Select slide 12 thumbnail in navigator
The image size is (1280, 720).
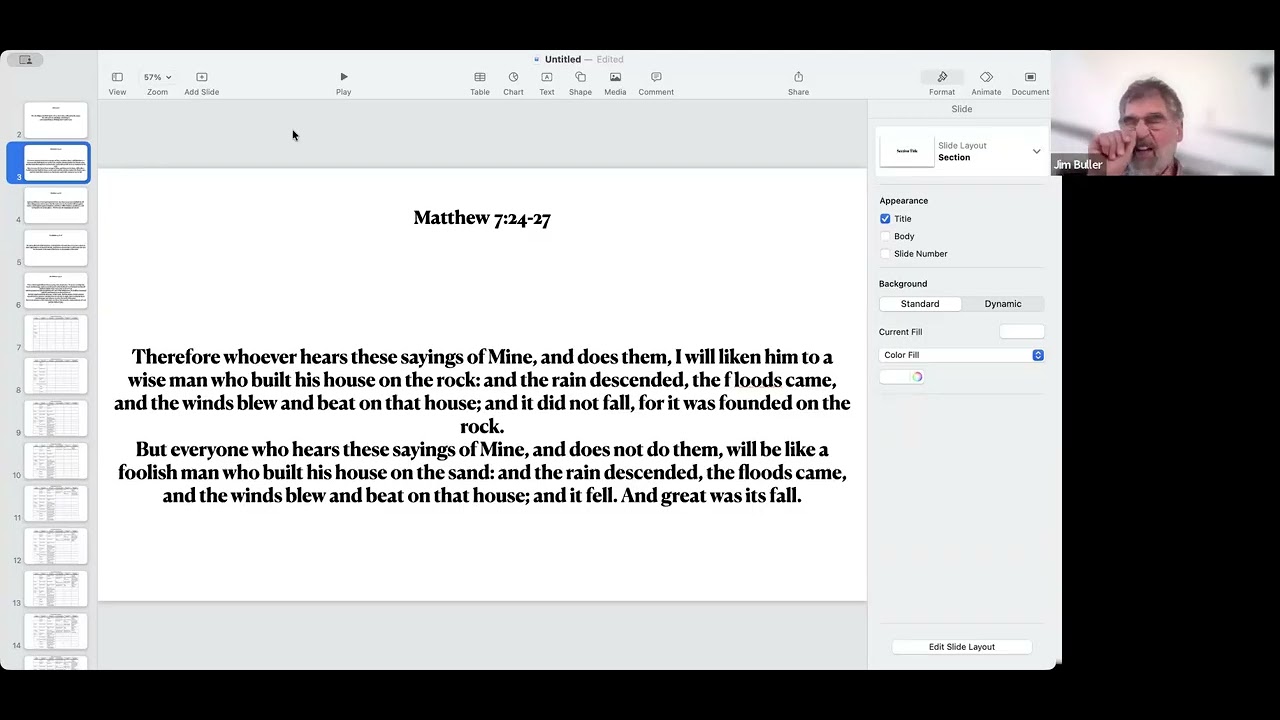[x=56, y=546]
